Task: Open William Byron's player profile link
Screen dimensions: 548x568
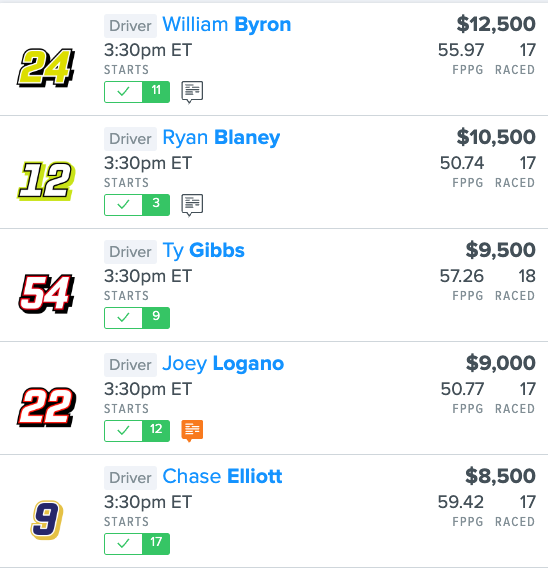Action: click(227, 25)
